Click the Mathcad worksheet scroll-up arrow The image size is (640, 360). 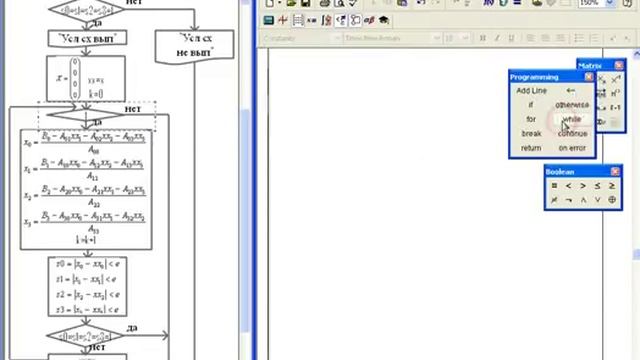point(636,54)
